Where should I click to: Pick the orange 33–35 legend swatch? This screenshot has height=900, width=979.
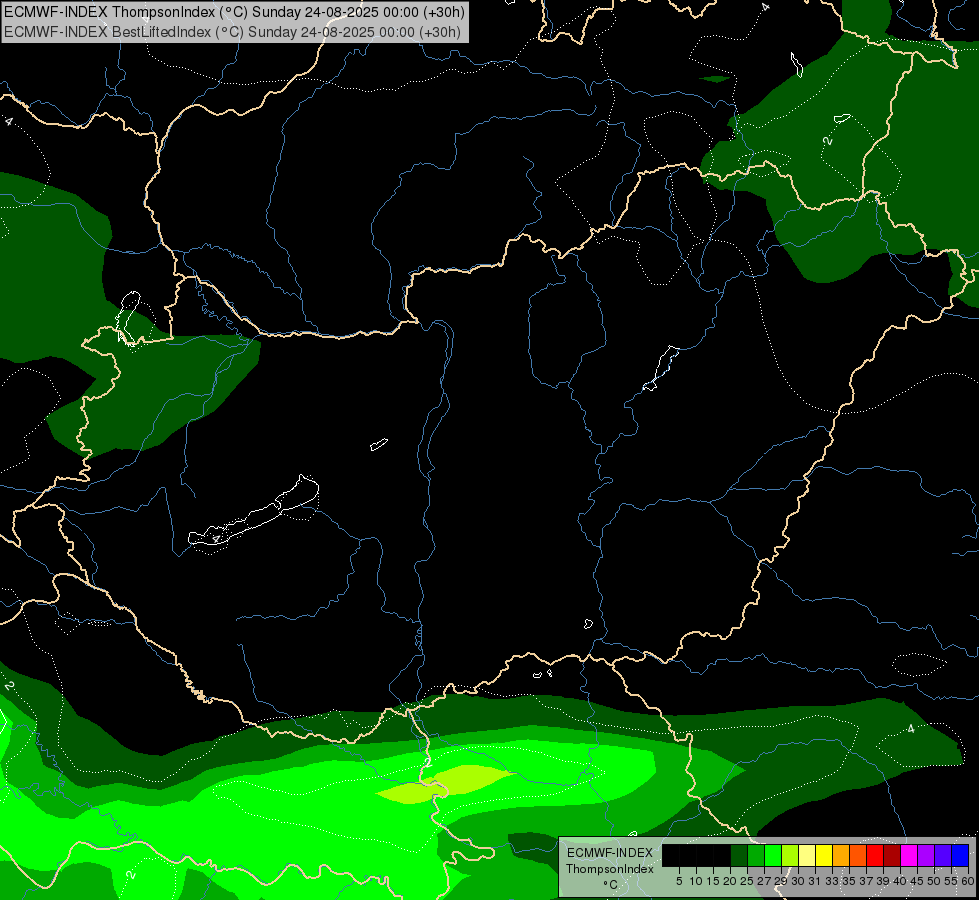841,855
